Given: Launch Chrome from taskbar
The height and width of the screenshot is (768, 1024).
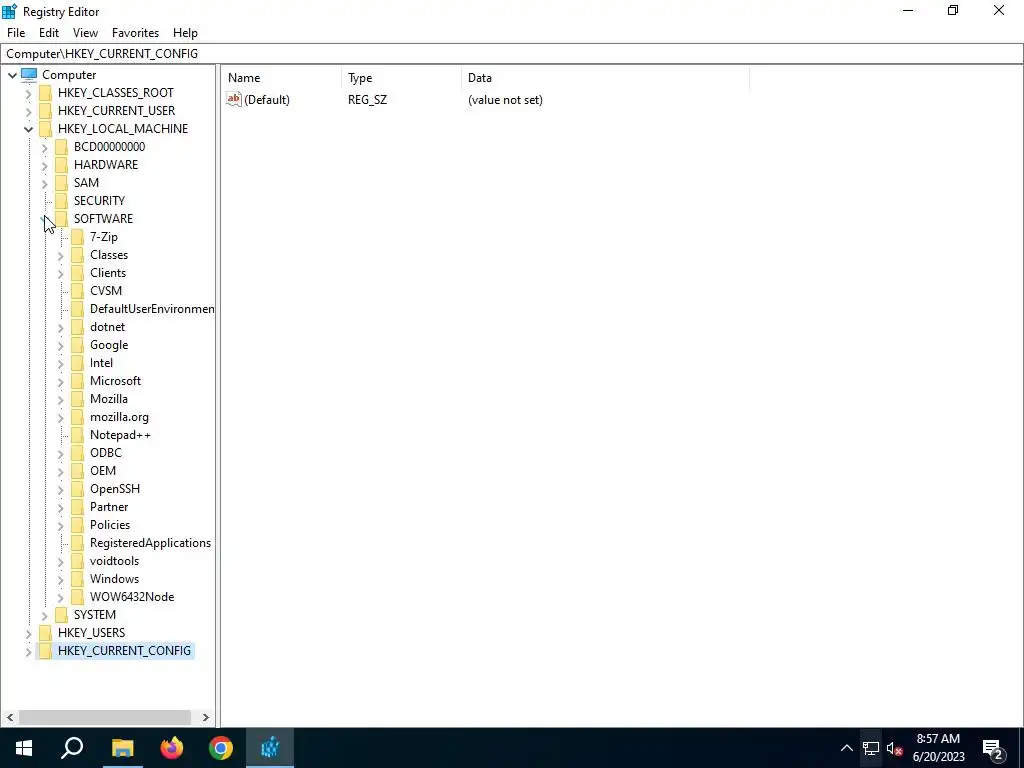Looking at the screenshot, I should [x=221, y=748].
